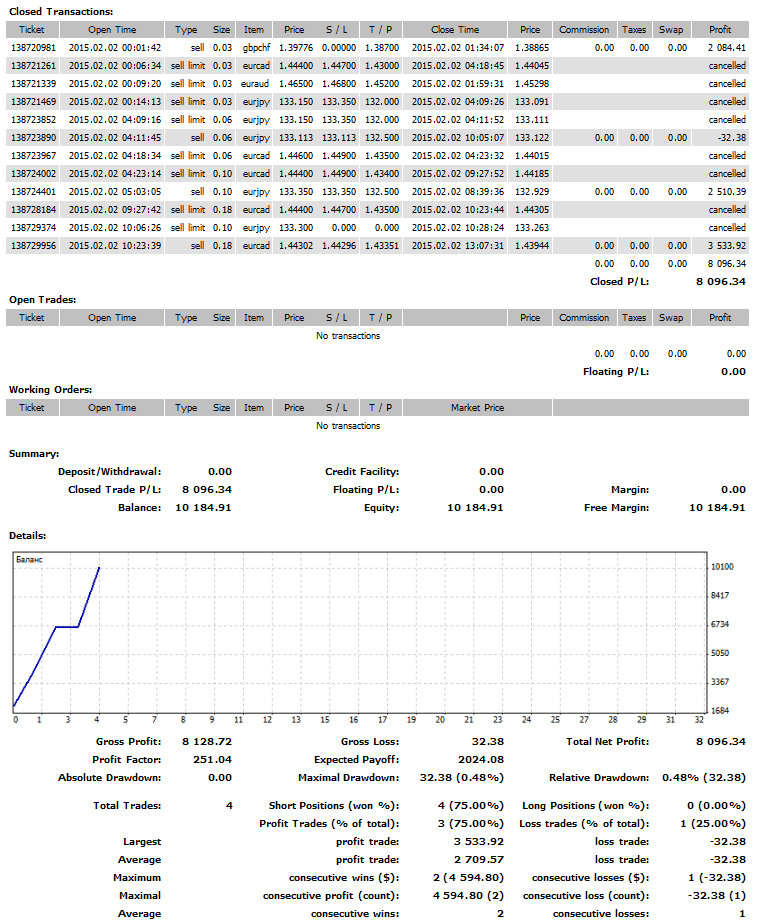
Task: Click Loss trades value 1 (25.00%)
Action: (713, 824)
